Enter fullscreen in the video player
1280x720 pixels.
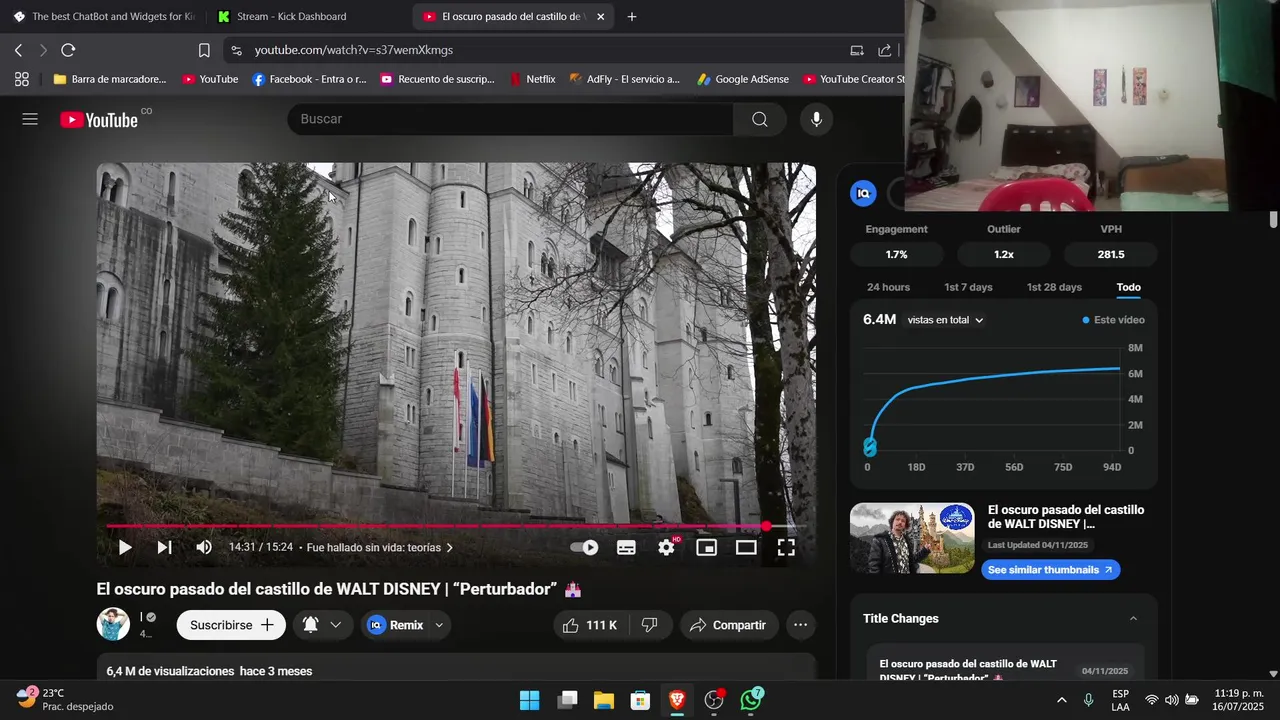click(786, 547)
